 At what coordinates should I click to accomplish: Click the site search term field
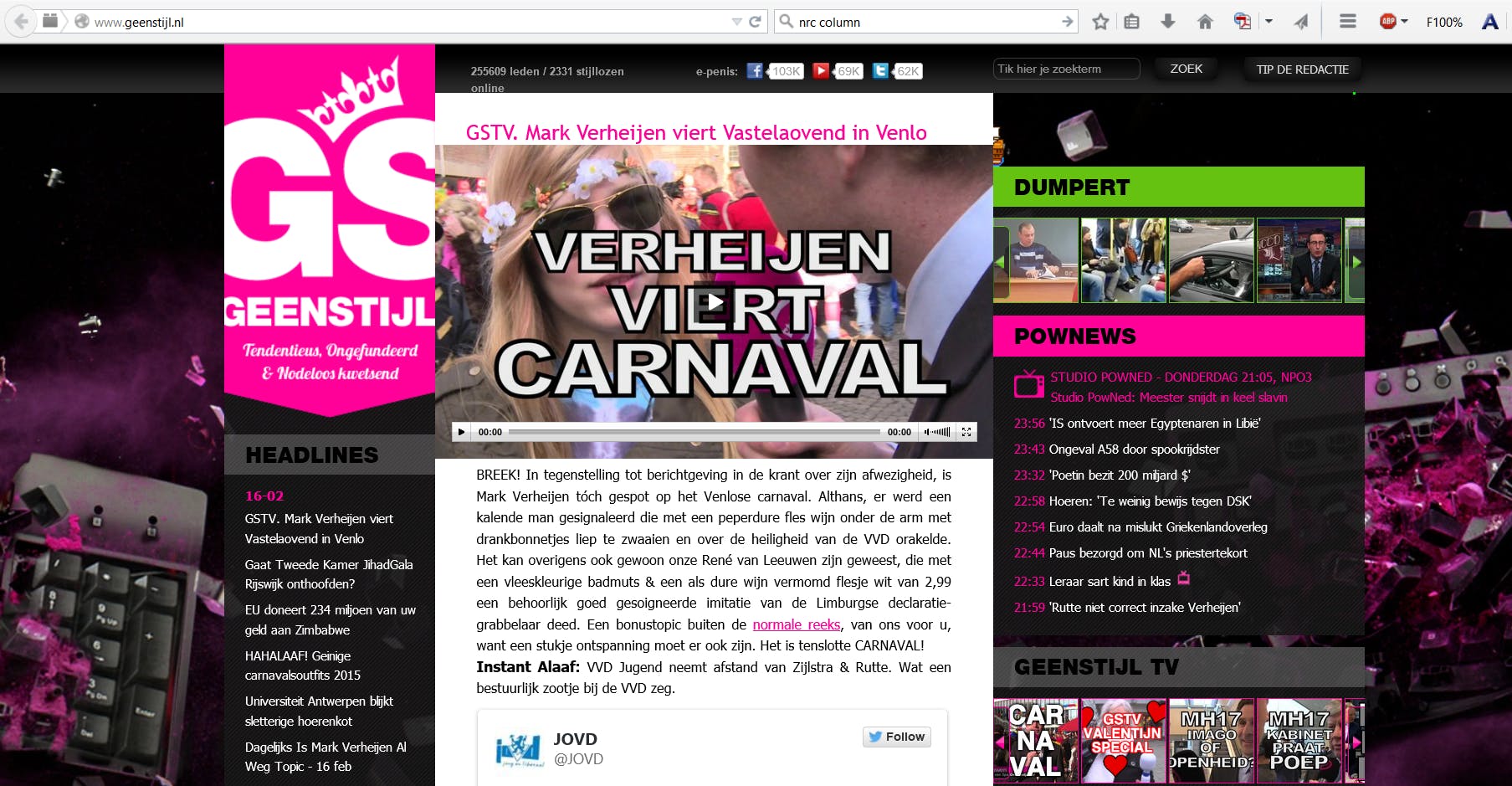1066,69
